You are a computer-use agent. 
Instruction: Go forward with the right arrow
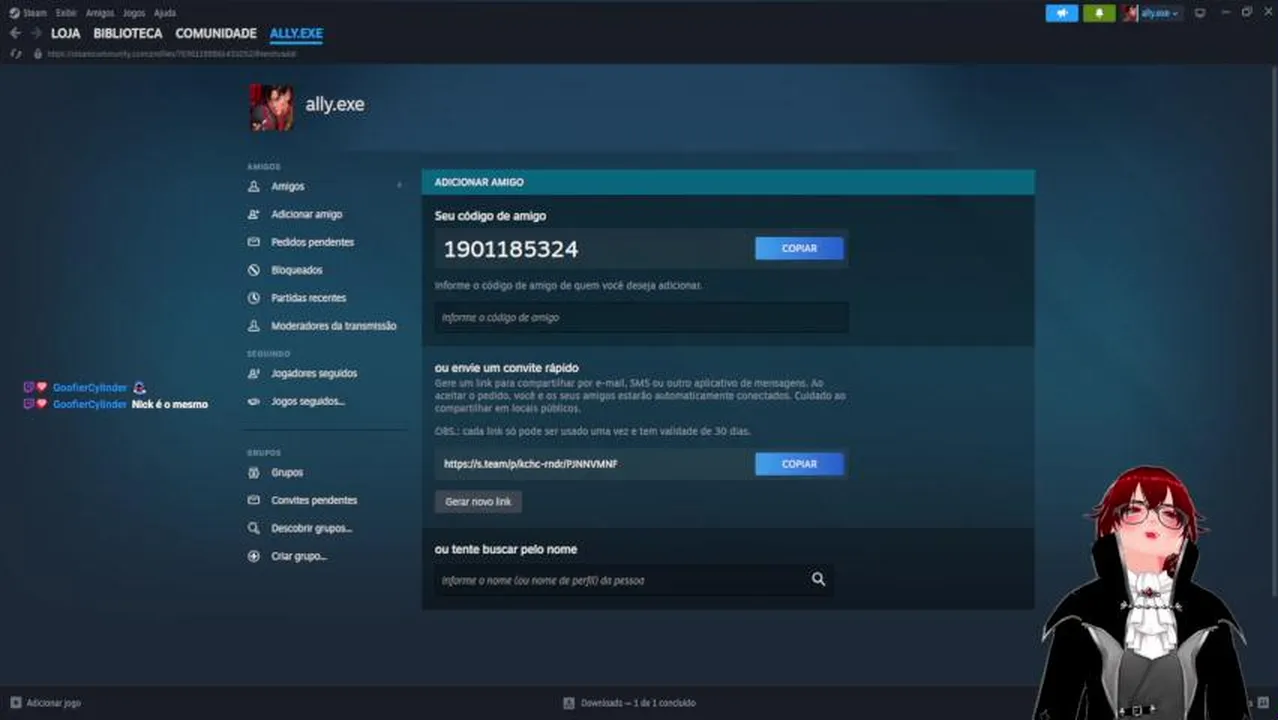(36, 33)
